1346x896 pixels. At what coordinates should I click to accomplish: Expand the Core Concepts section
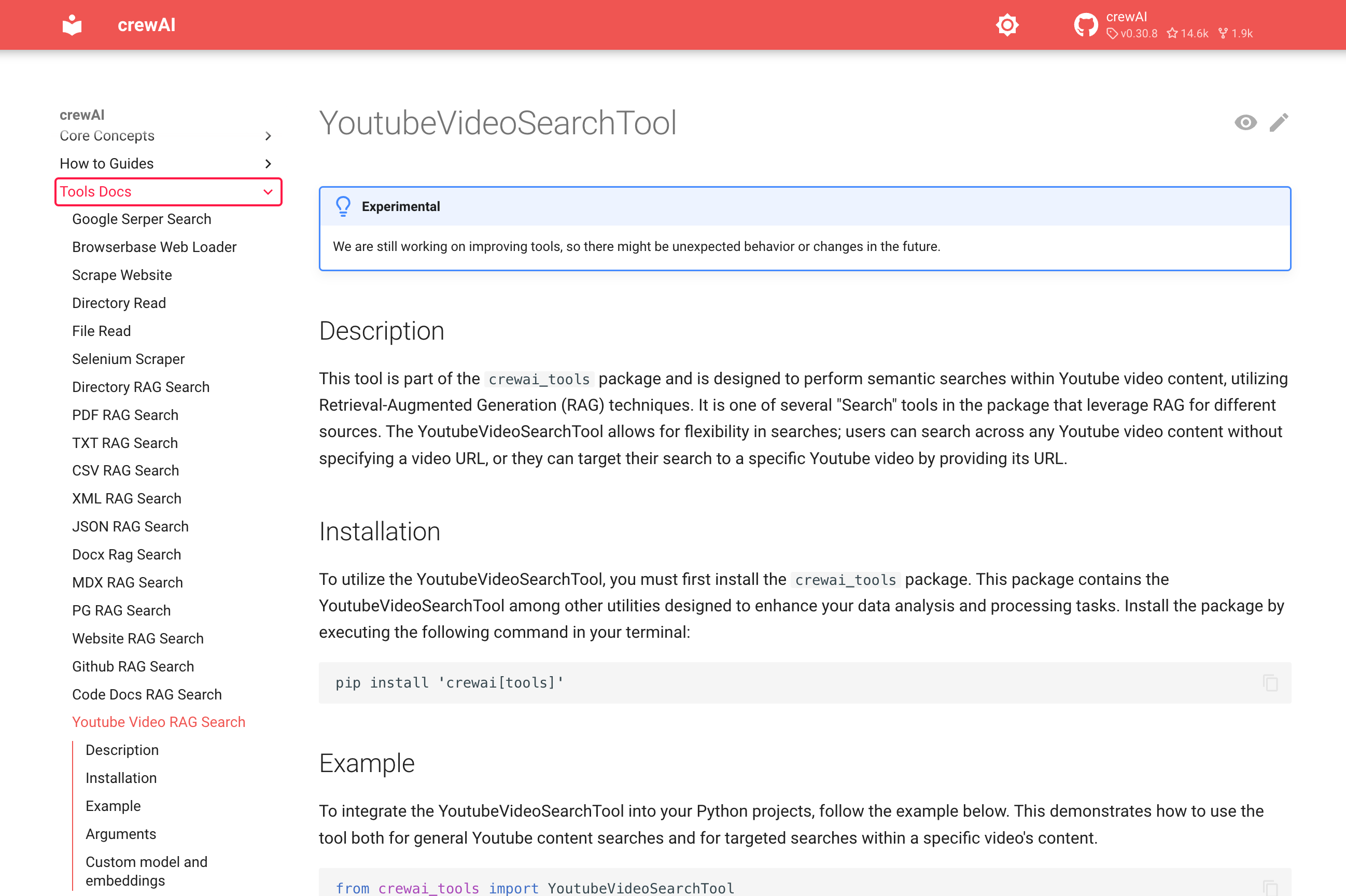pyautogui.click(x=268, y=136)
